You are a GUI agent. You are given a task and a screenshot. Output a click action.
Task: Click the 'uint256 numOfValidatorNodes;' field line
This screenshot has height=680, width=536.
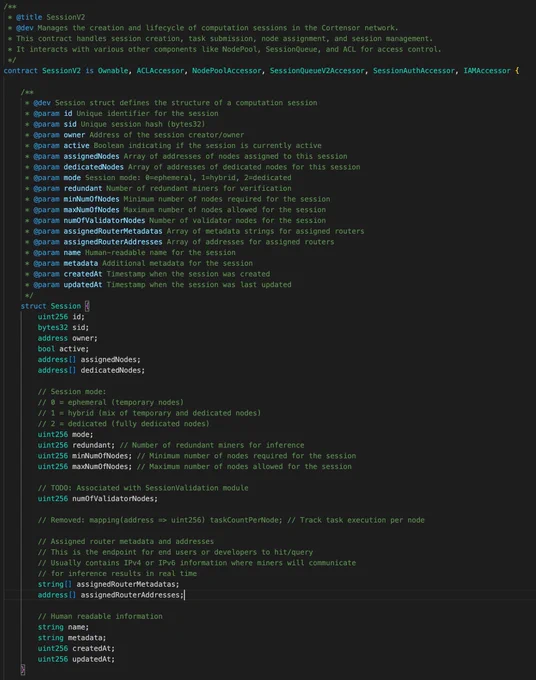98,499
